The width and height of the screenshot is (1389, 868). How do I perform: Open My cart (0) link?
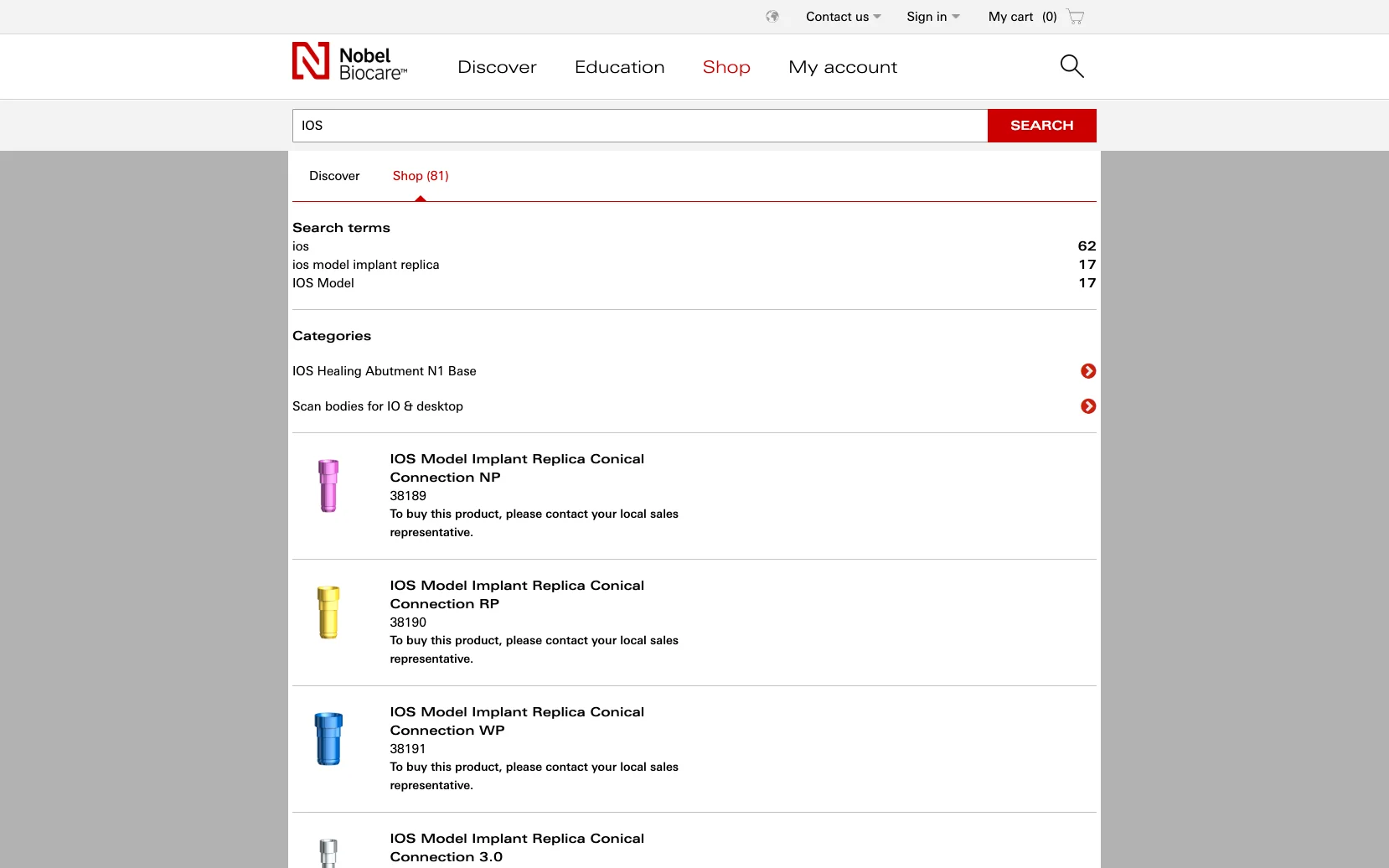click(x=1022, y=17)
